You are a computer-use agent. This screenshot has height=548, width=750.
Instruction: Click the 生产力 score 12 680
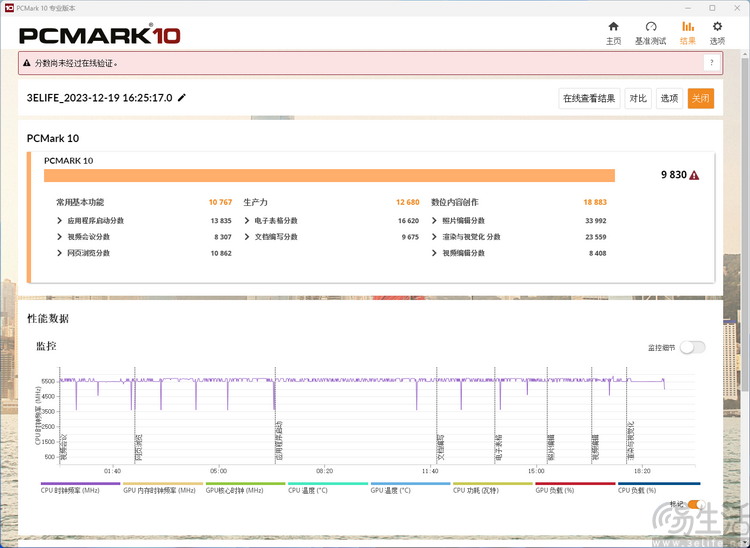(x=408, y=202)
